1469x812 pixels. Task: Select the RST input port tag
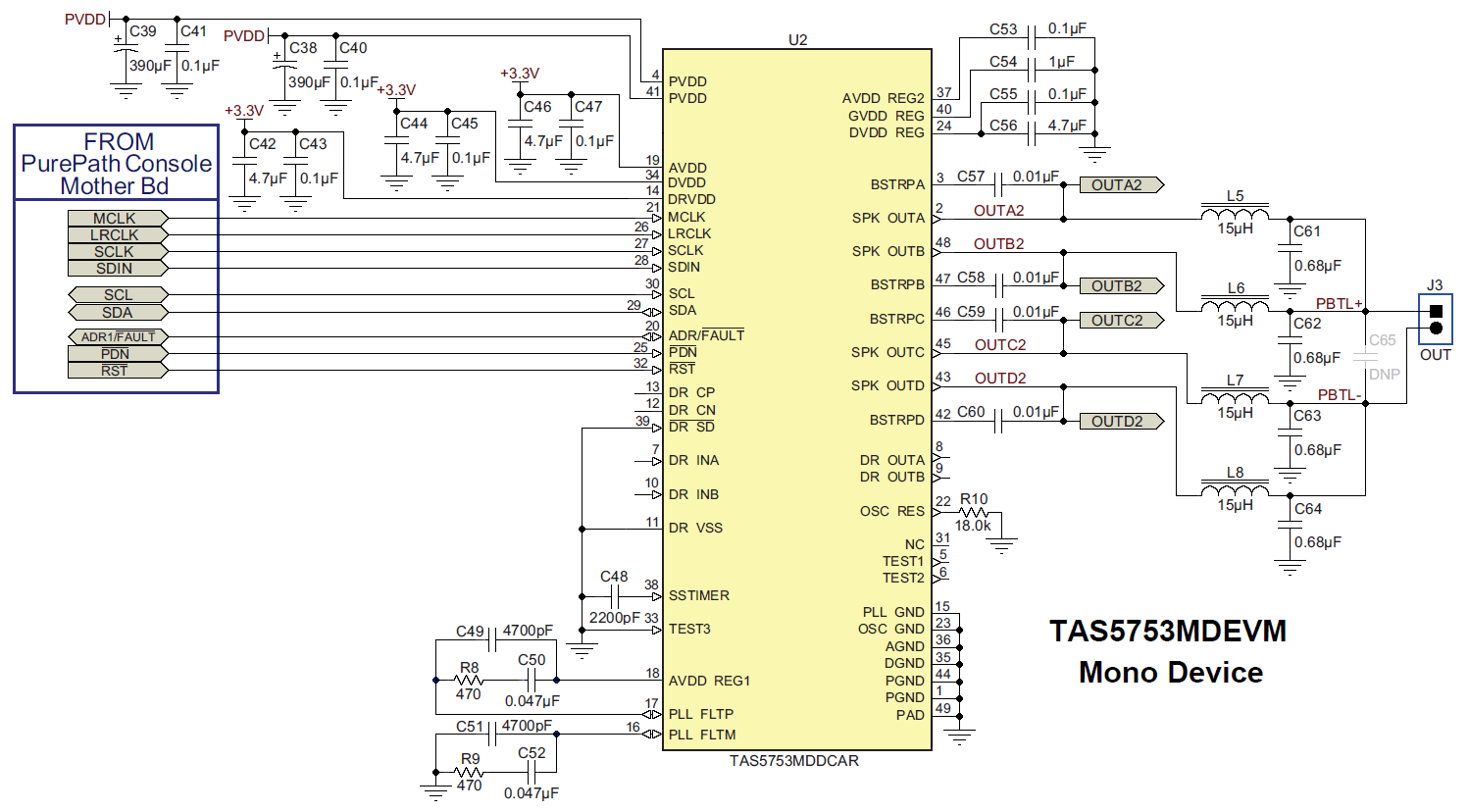click(117, 370)
